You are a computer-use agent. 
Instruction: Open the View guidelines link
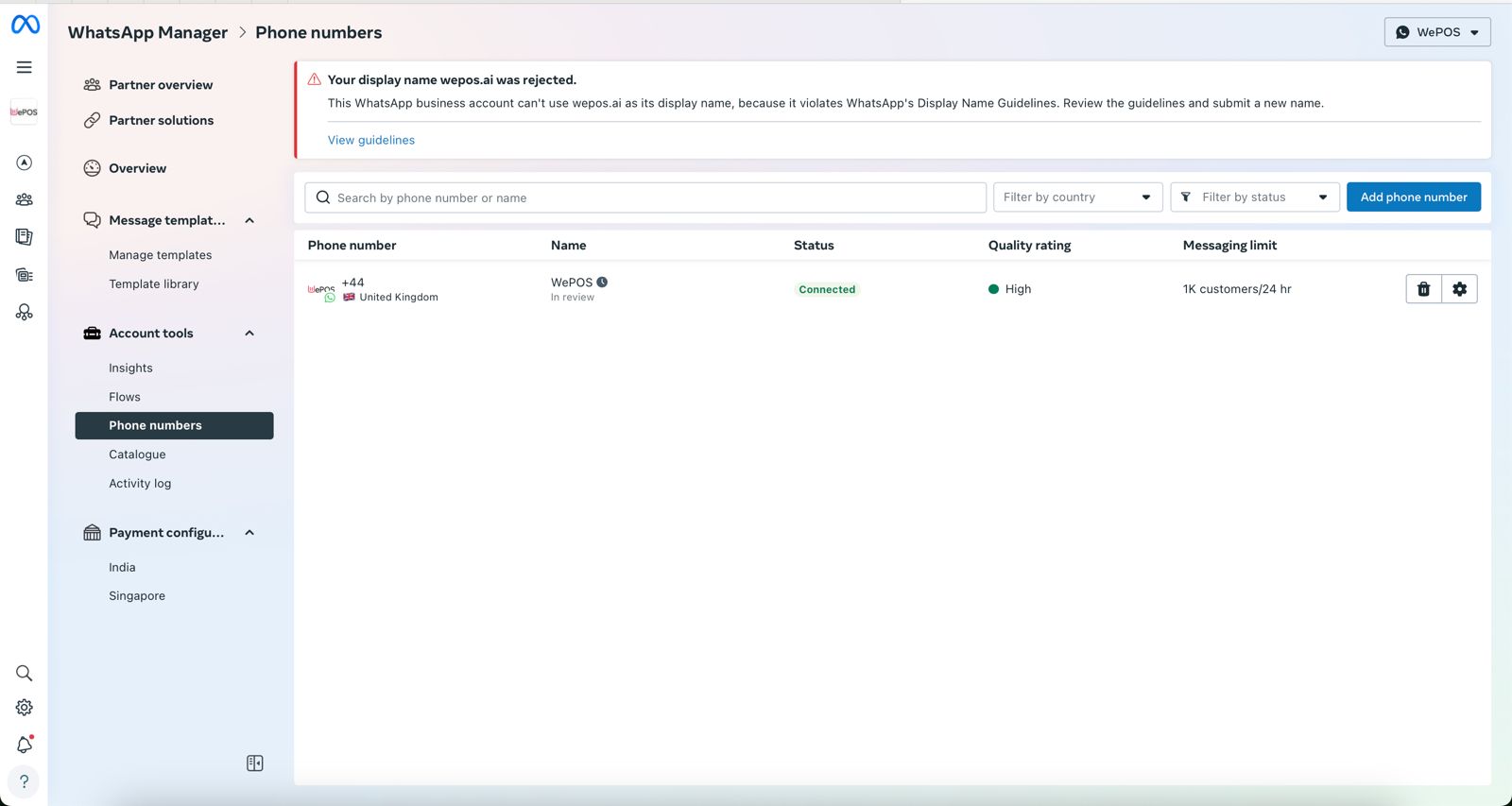pos(371,140)
